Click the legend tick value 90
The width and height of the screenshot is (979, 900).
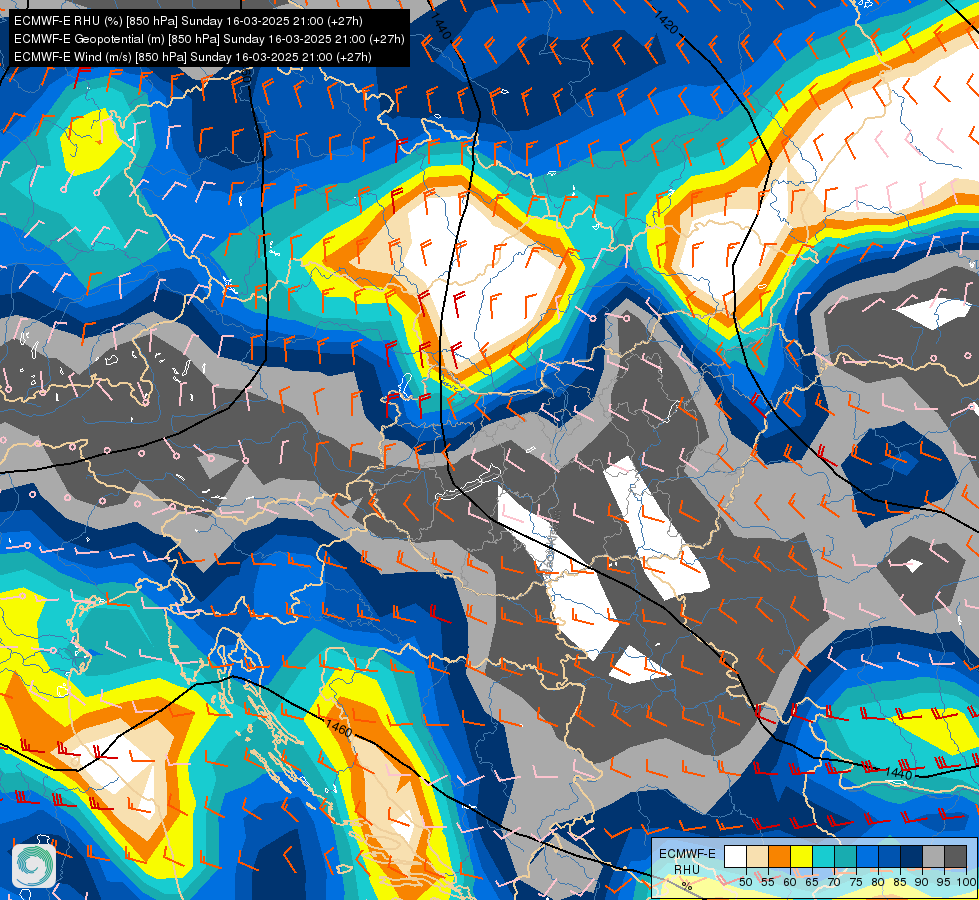click(922, 882)
